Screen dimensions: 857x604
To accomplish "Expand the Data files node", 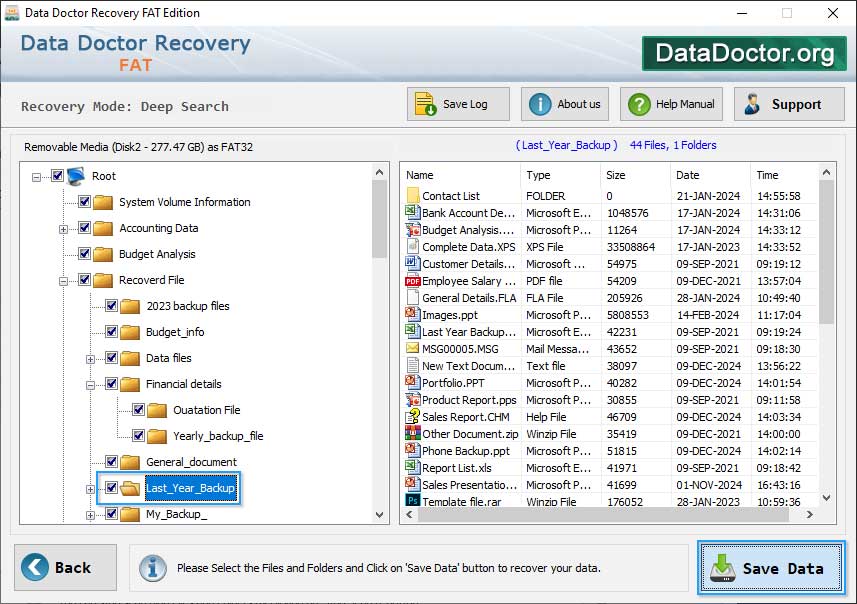I will click(x=91, y=359).
